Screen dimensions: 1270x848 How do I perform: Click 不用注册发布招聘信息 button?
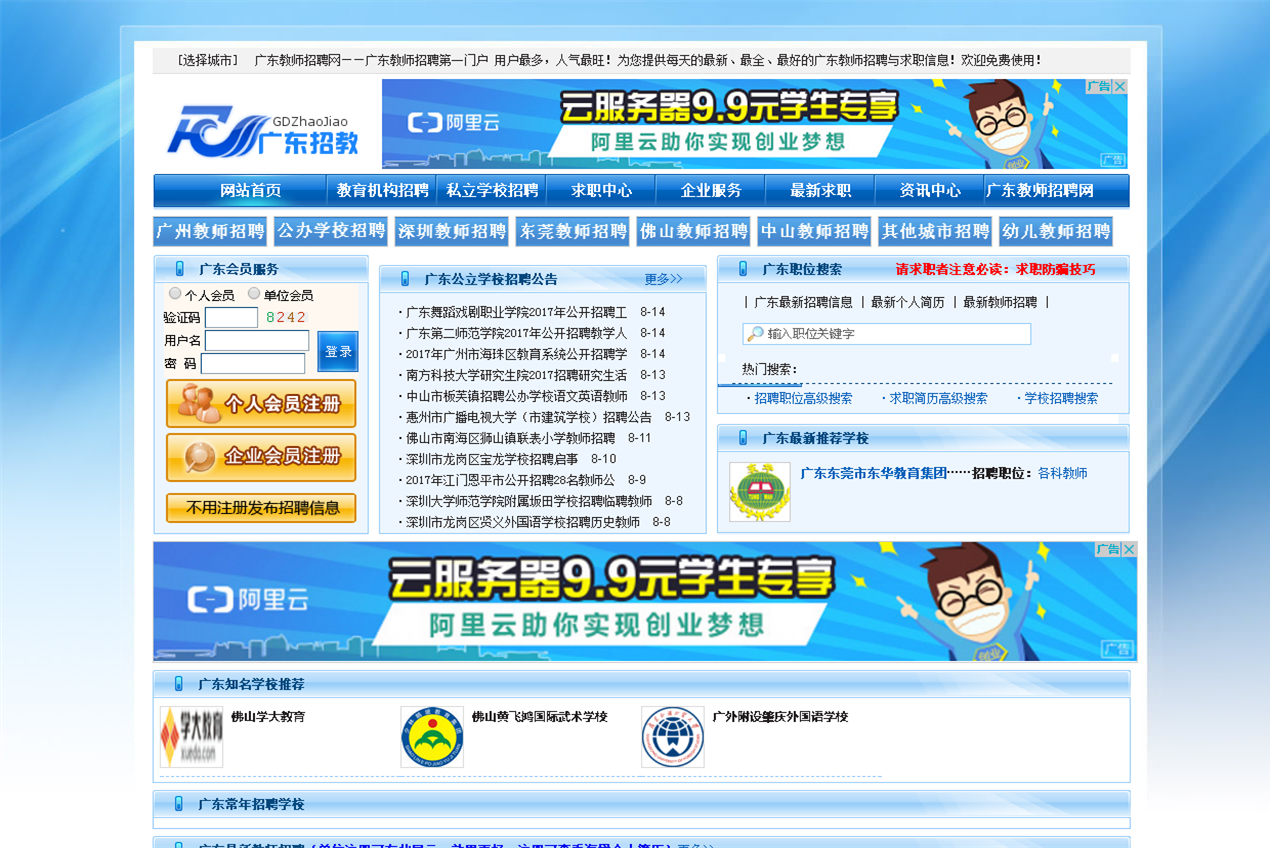point(261,508)
